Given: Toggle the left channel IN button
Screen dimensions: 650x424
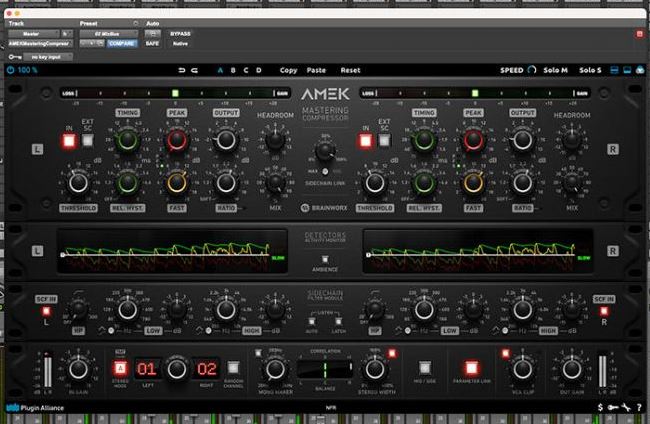Looking at the screenshot, I should click(70, 141).
